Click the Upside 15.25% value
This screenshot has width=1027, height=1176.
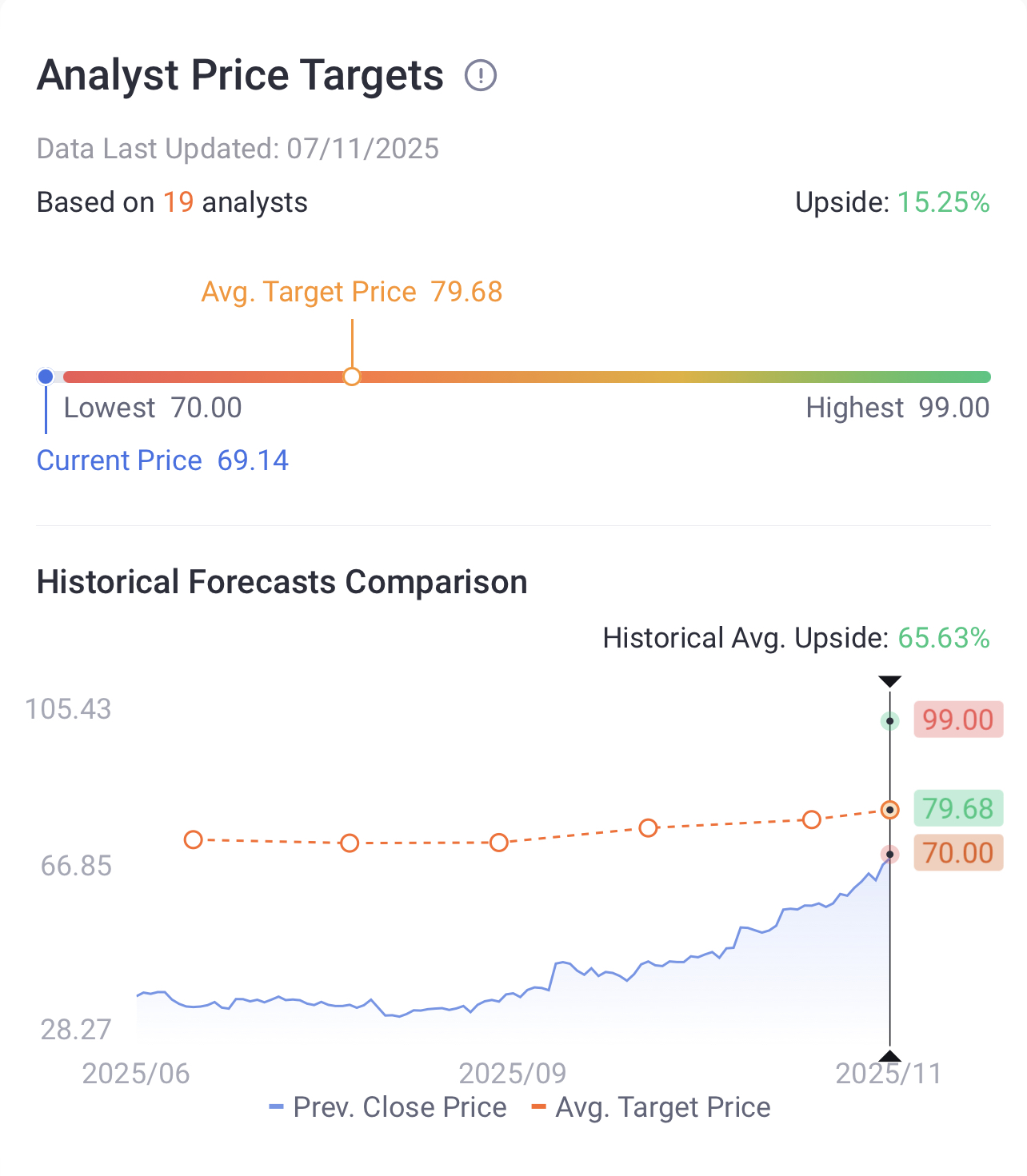coord(943,202)
